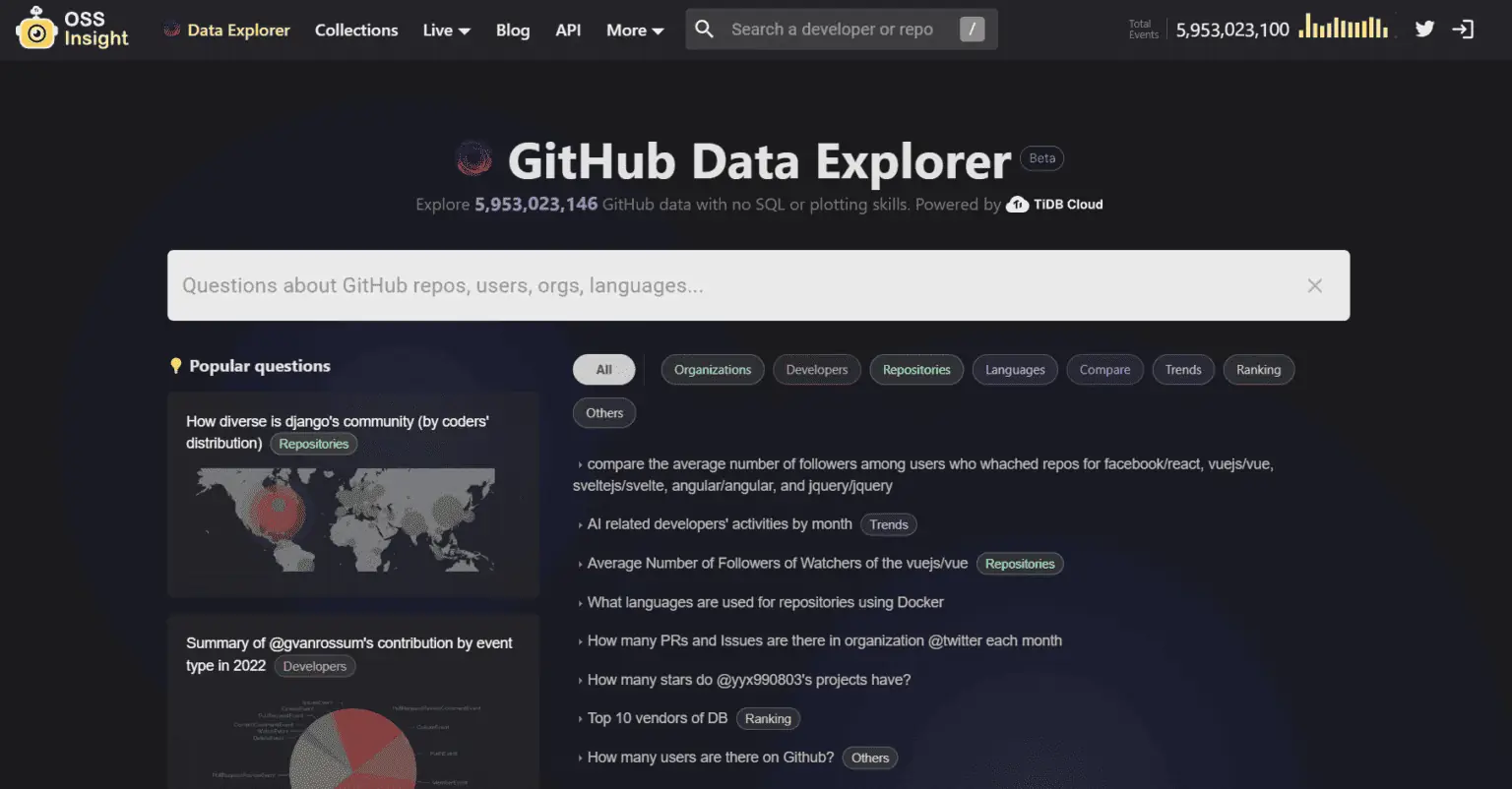1512x789 pixels.
Task: Open the Collections nav item
Action: (356, 30)
